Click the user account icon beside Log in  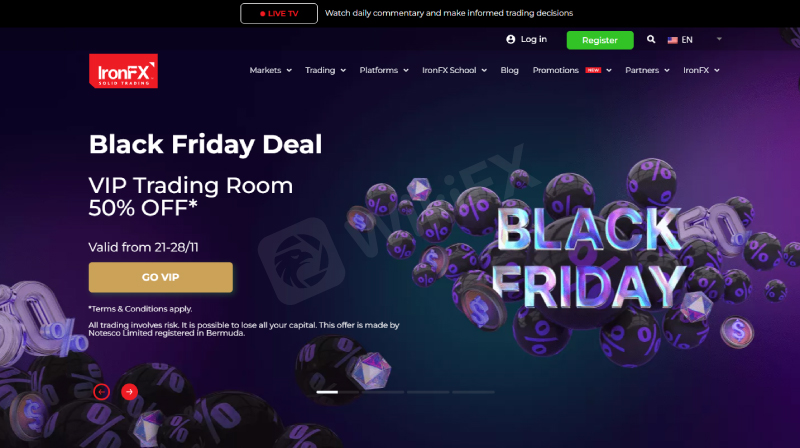[510, 39]
